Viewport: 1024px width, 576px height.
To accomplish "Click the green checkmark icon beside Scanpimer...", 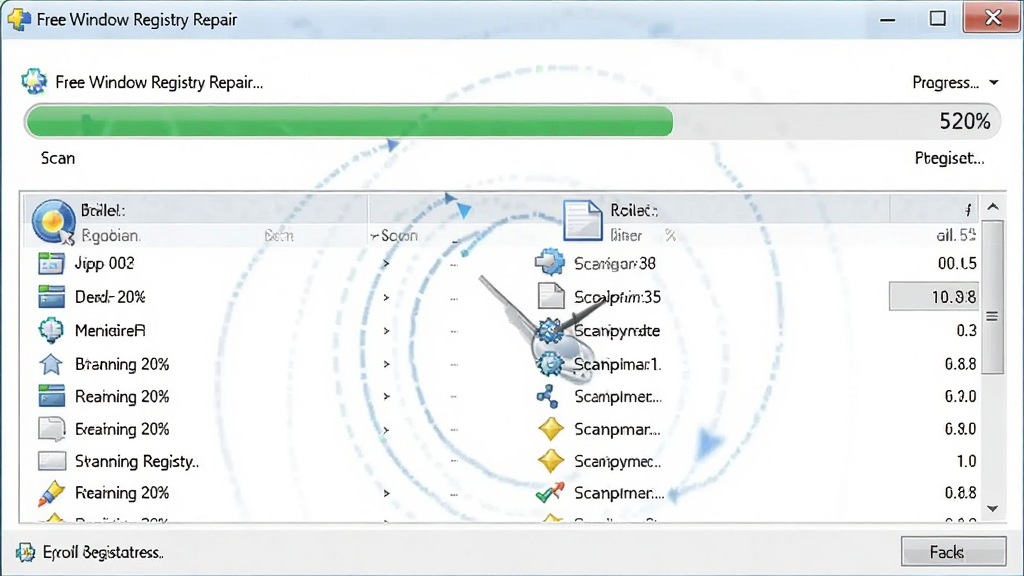I will (x=549, y=492).
